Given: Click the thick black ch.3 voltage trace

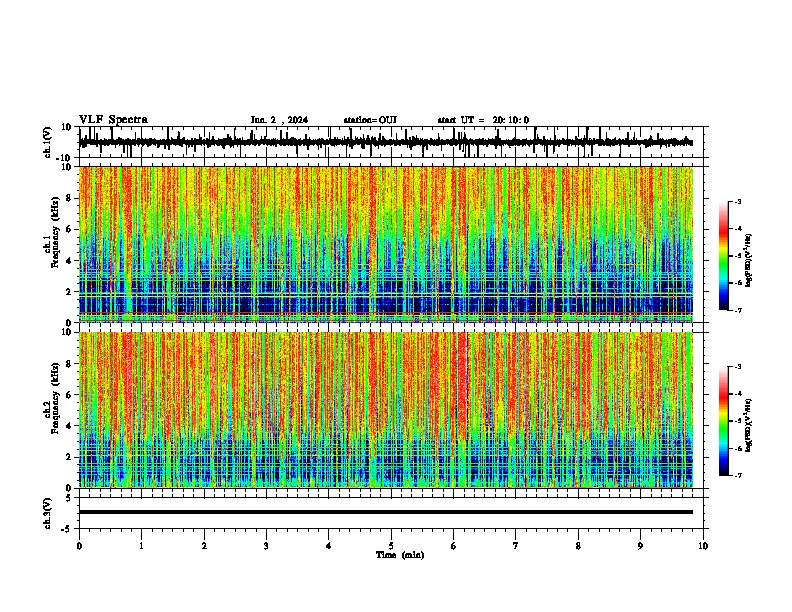Looking at the screenshot, I should [x=386, y=512].
